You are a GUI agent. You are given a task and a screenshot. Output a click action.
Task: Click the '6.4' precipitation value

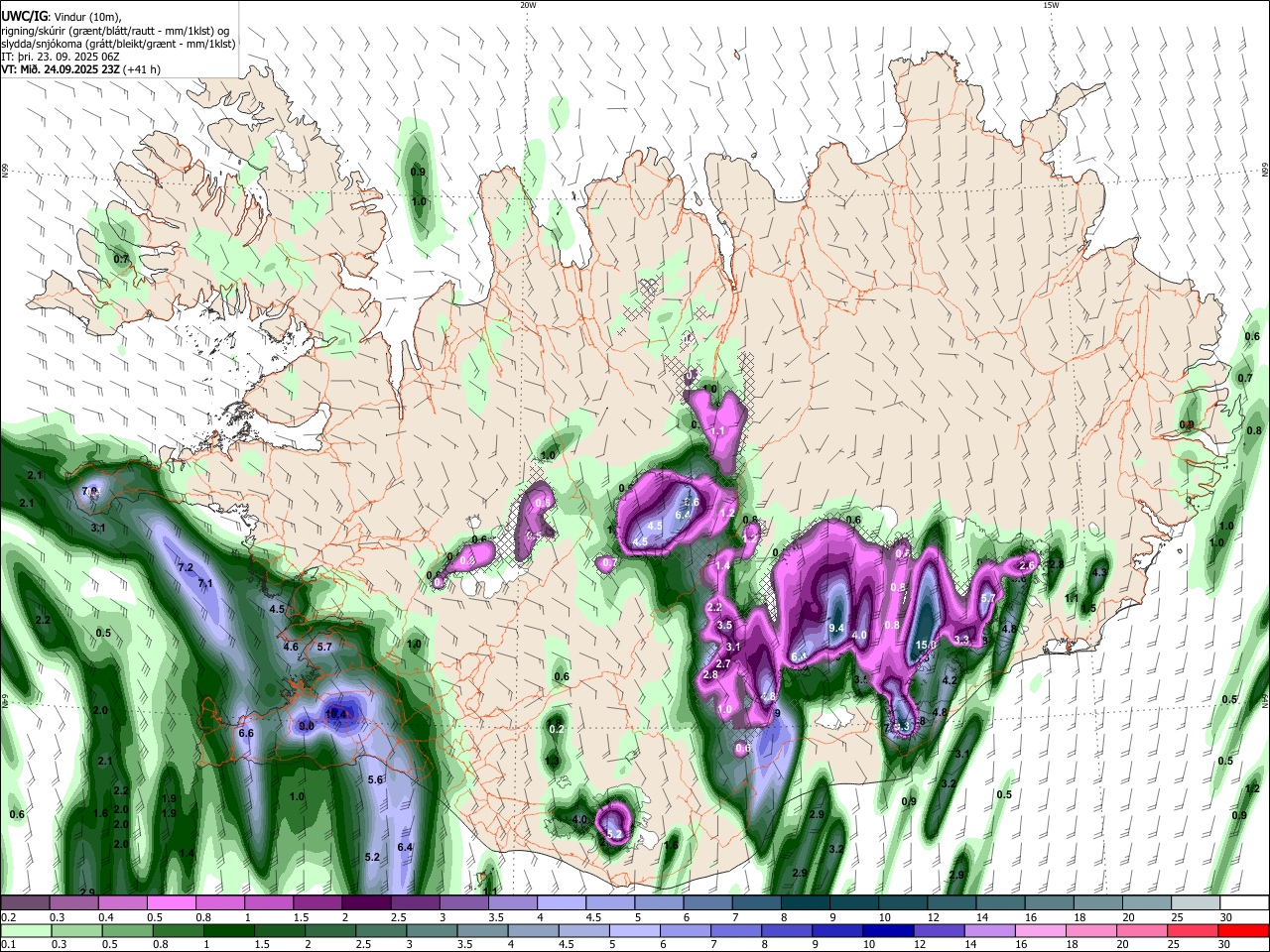pyautogui.click(x=405, y=848)
